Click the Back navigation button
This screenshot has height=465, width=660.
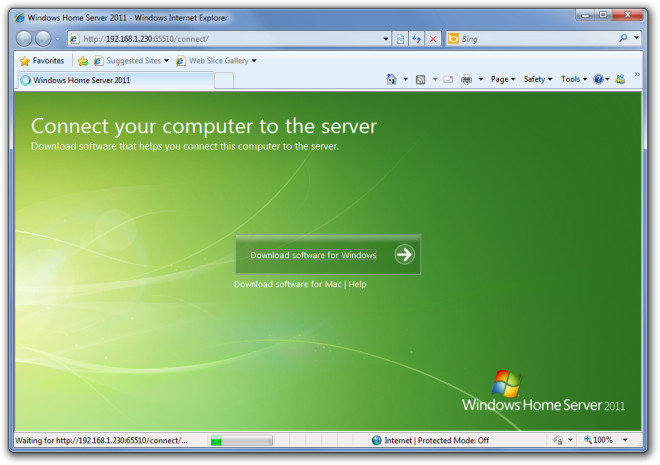(x=24, y=39)
